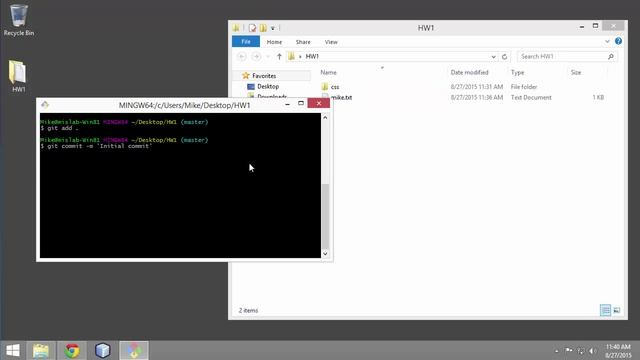Sort by Date modified column

(469, 72)
